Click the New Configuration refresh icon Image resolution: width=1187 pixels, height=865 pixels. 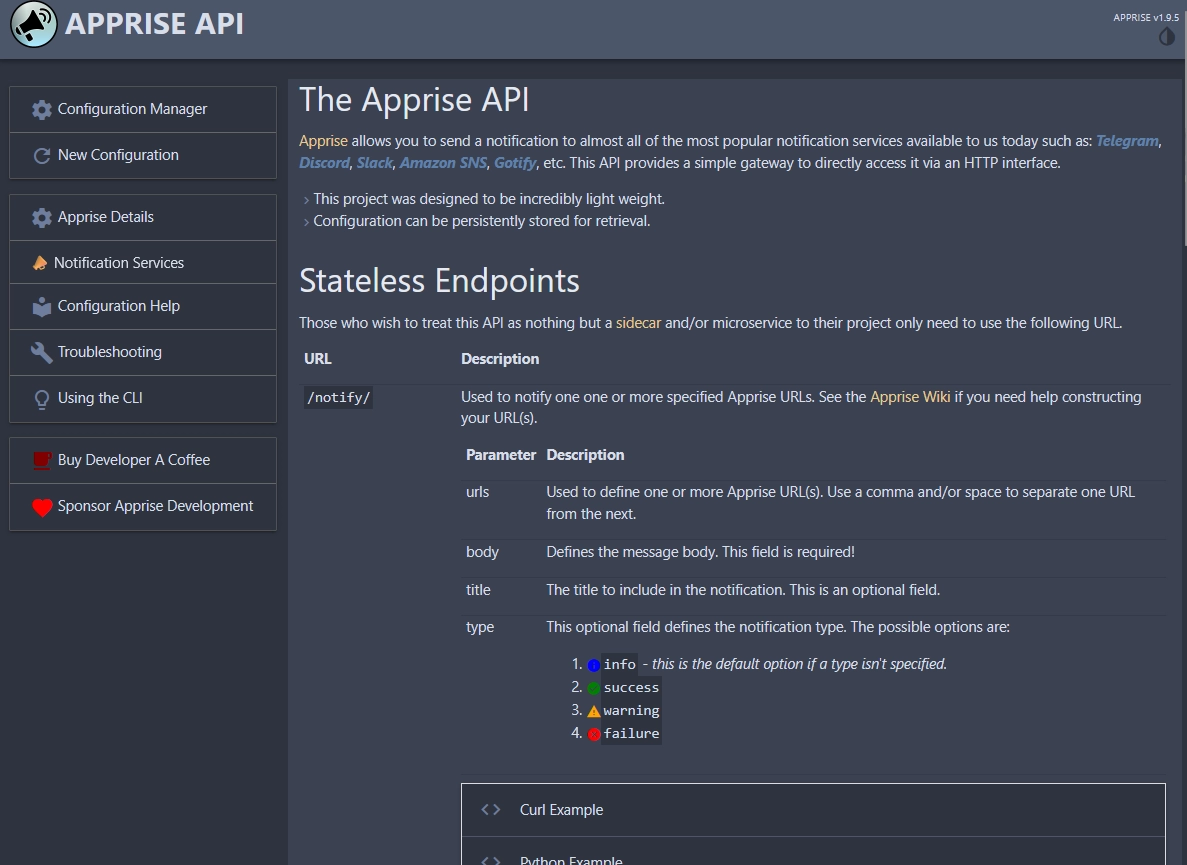[41, 155]
